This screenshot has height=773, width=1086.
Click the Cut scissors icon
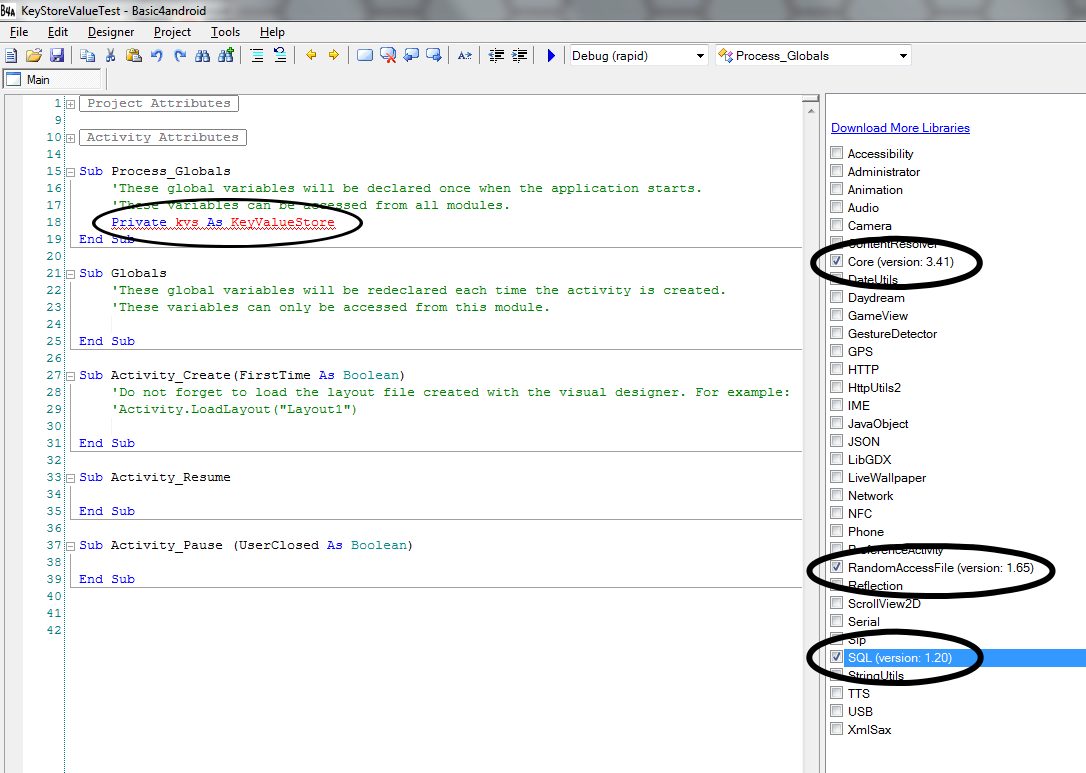coord(111,56)
